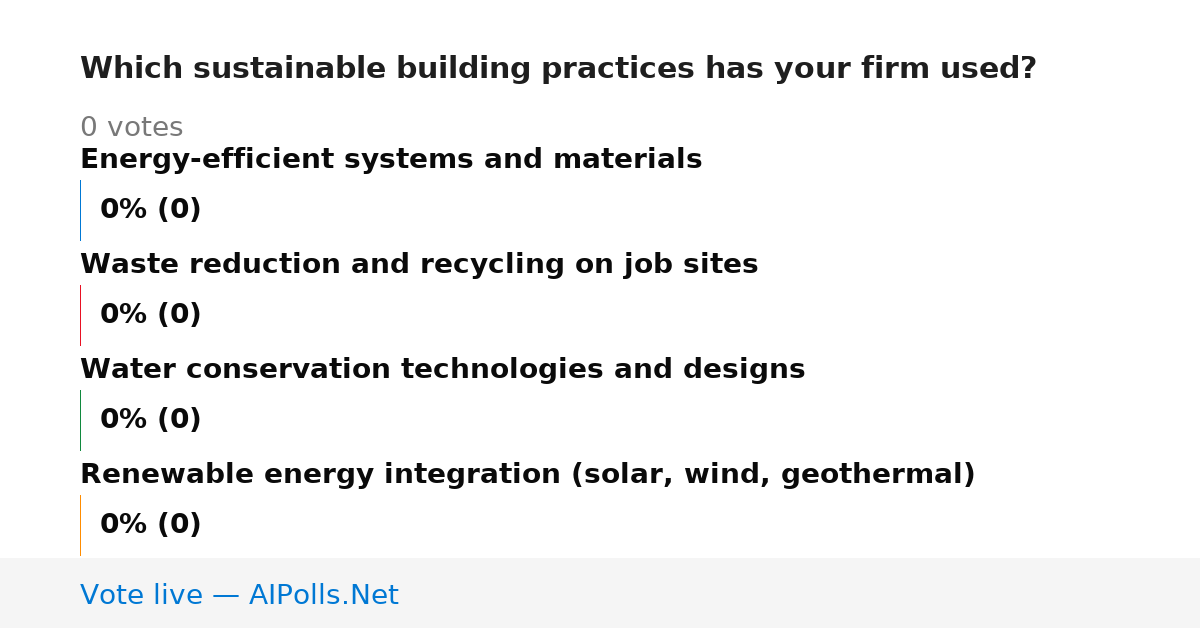Select Waste reduction and recycling on job sites
Image resolution: width=1200 pixels, height=628 pixels.
pyautogui.click(x=419, y=265)
